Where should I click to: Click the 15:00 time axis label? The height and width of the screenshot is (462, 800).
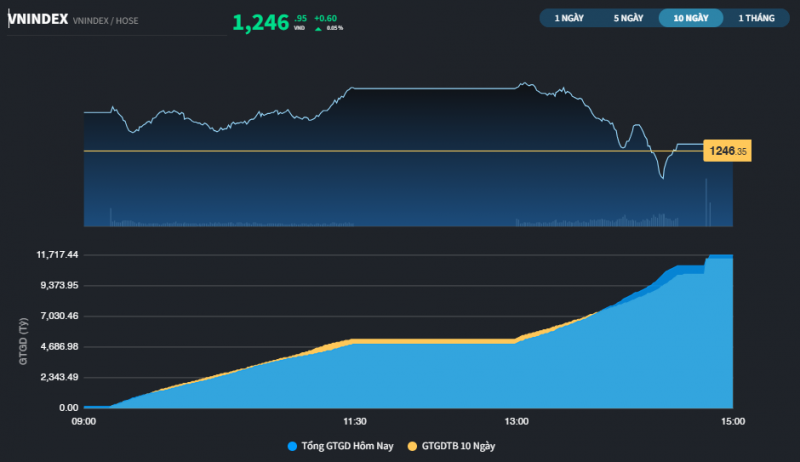732,422
